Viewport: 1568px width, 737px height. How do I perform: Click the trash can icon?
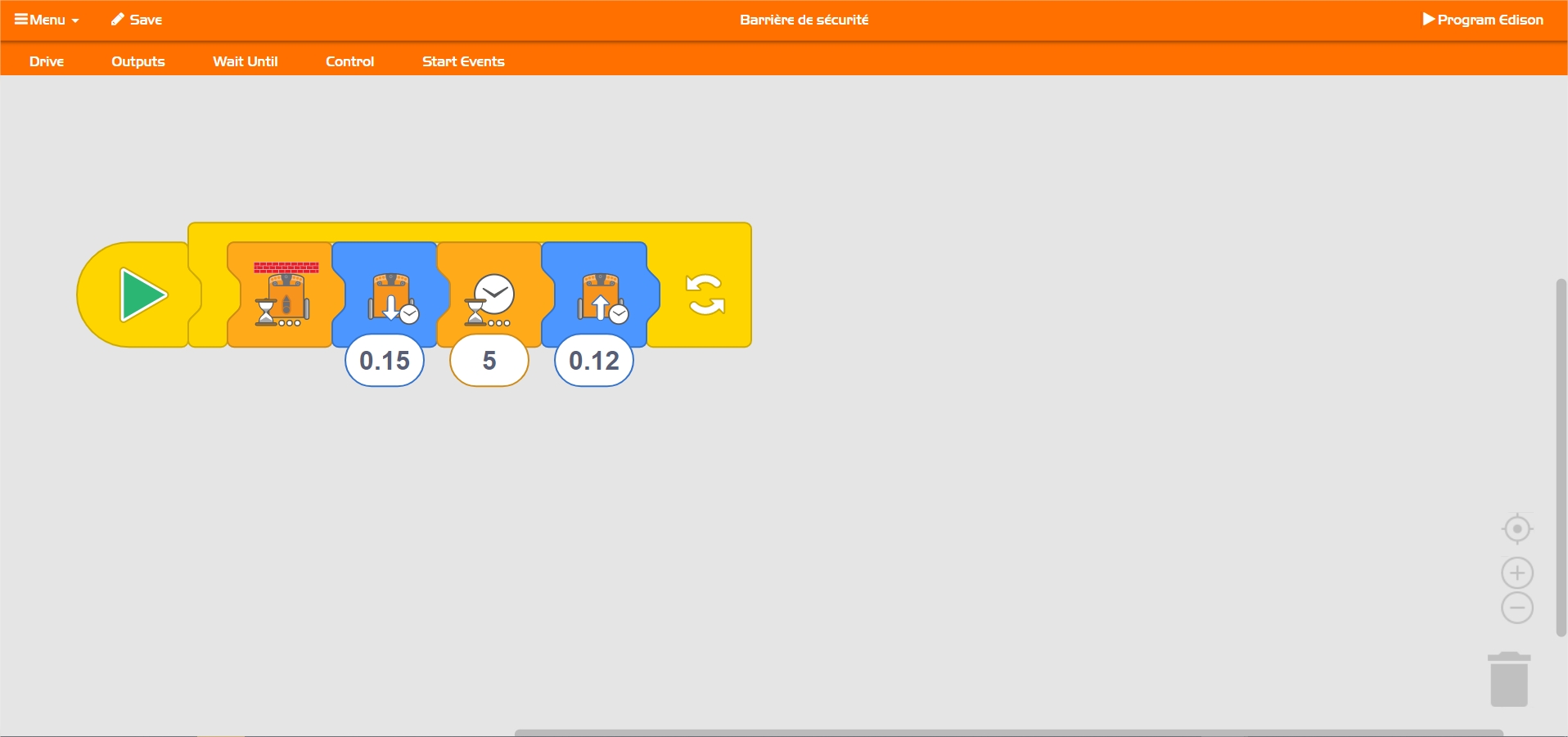(1508, 679)
